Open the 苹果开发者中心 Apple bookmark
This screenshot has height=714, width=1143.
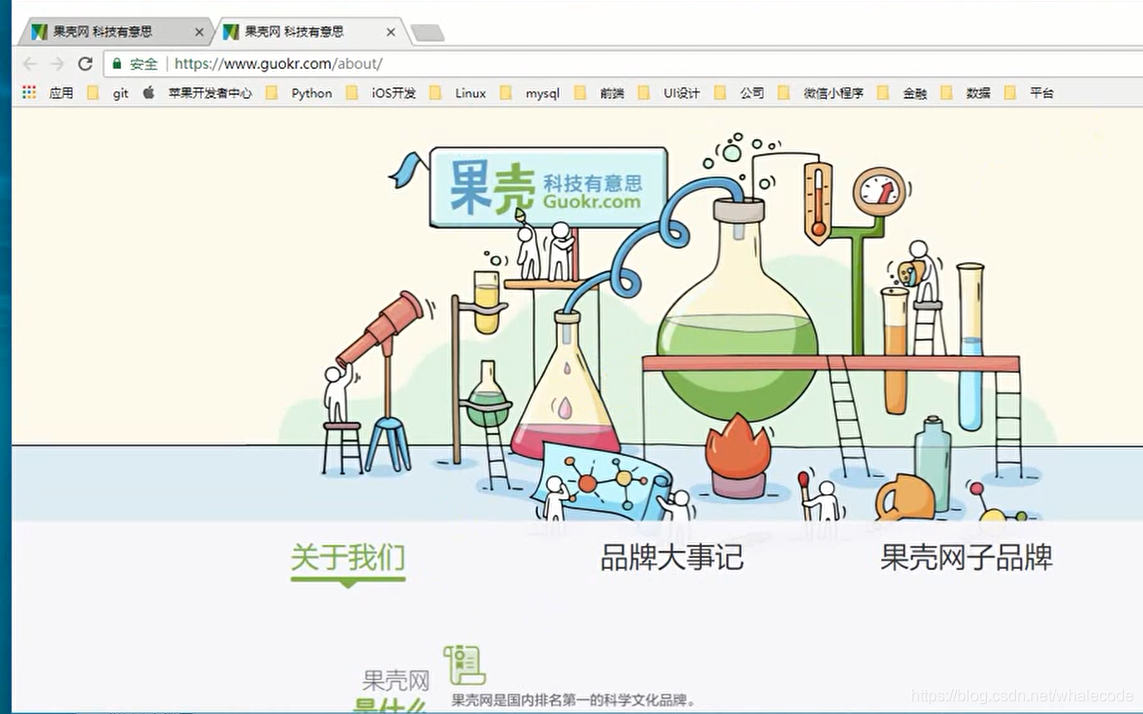click(198, 93)
